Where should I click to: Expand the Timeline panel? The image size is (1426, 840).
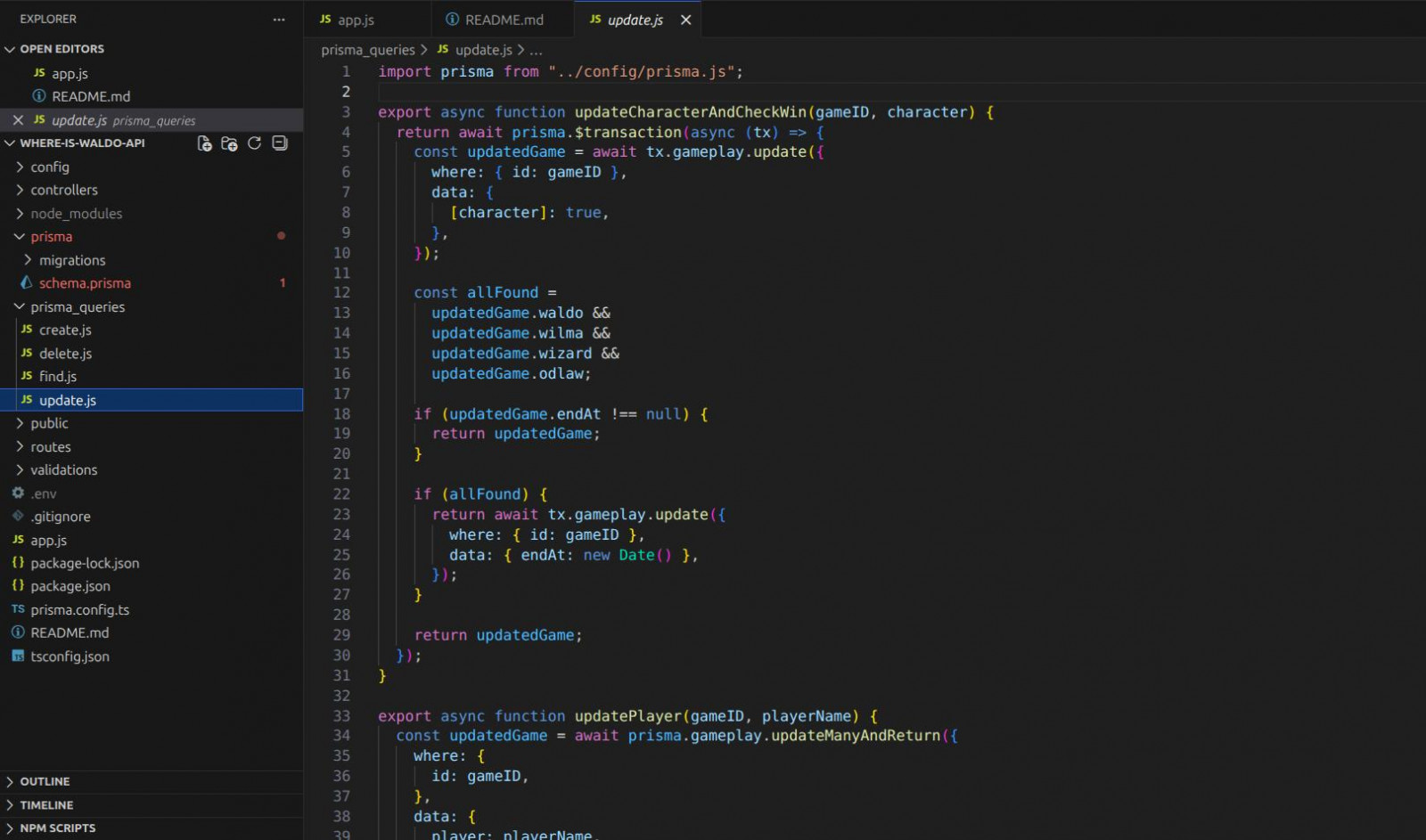pos(46,804)
